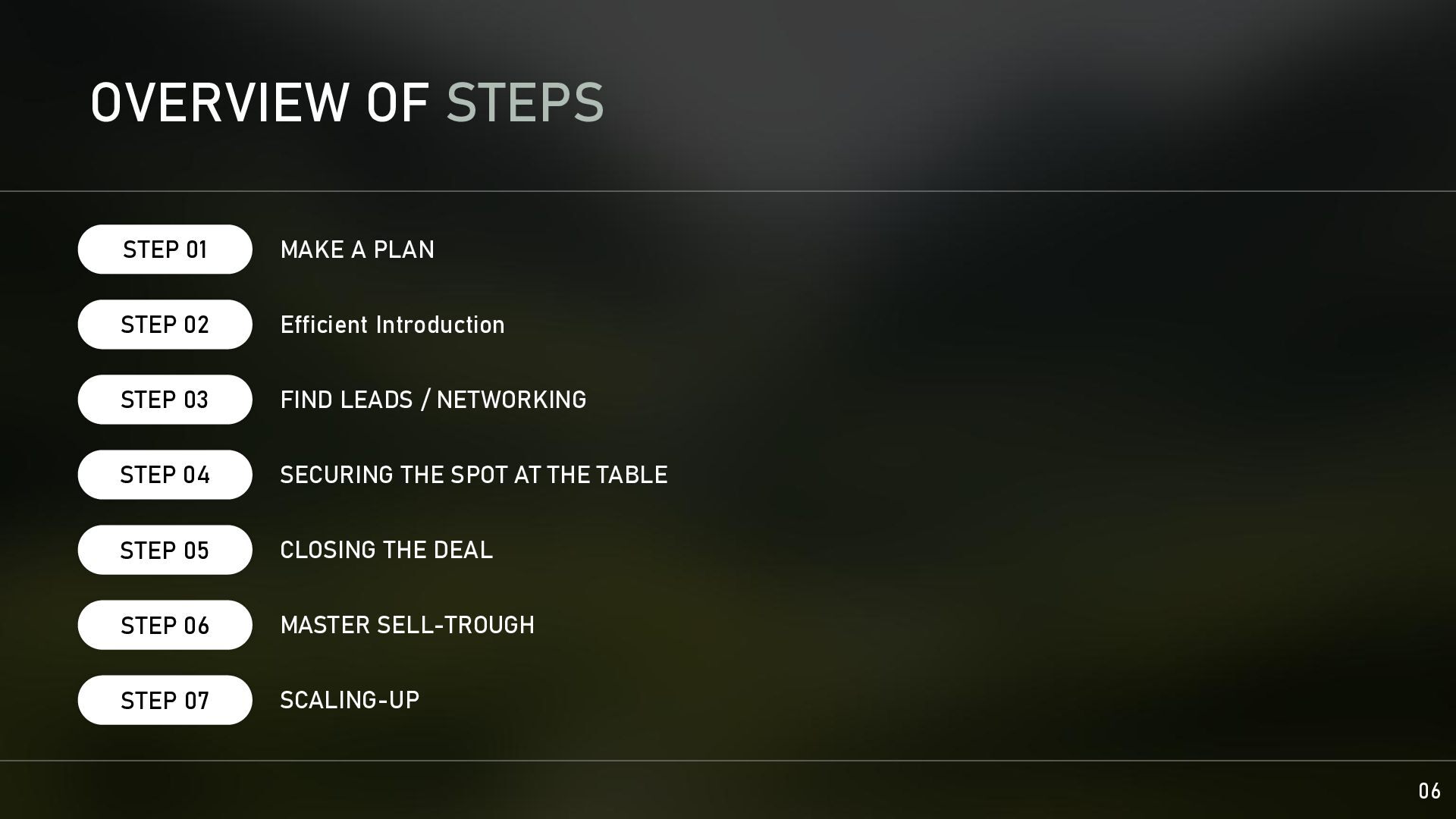Click the horizontal divider below the title

(728, 191)
